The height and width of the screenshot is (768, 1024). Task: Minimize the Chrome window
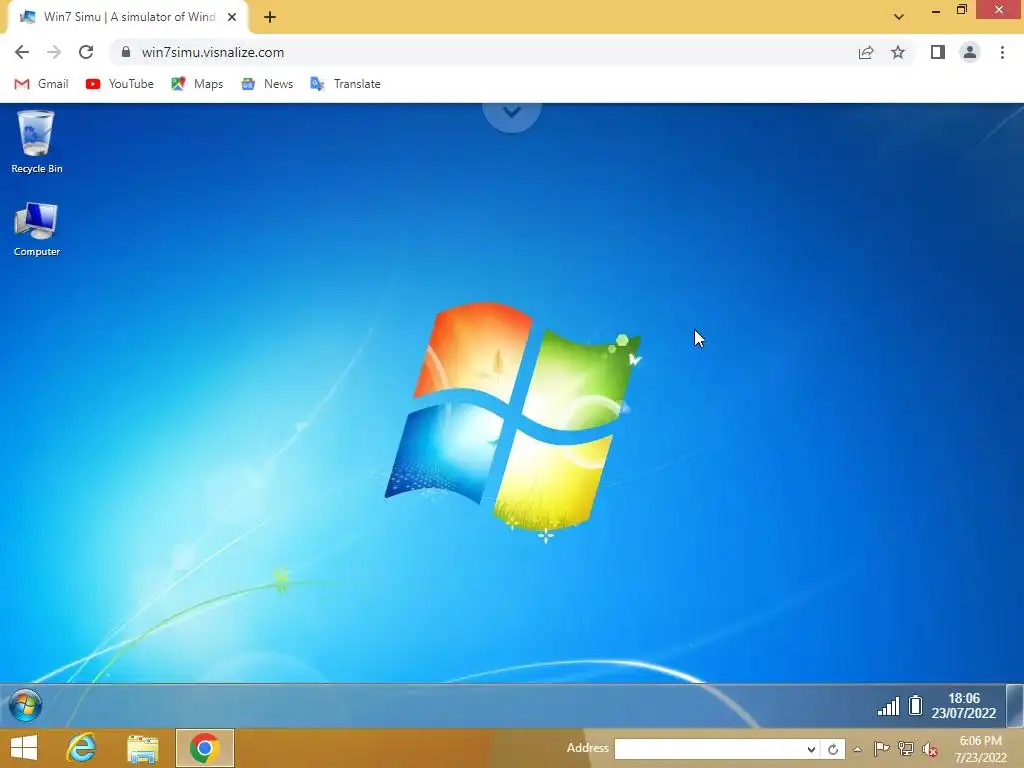click(936, 10)
